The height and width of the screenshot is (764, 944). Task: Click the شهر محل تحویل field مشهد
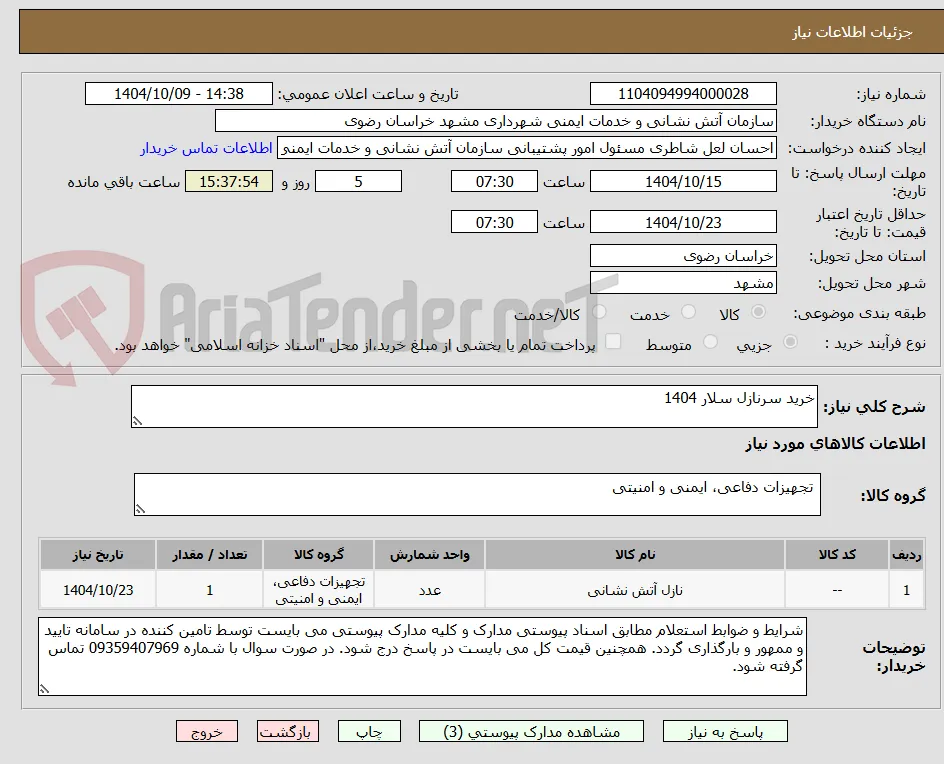point(683,283)
